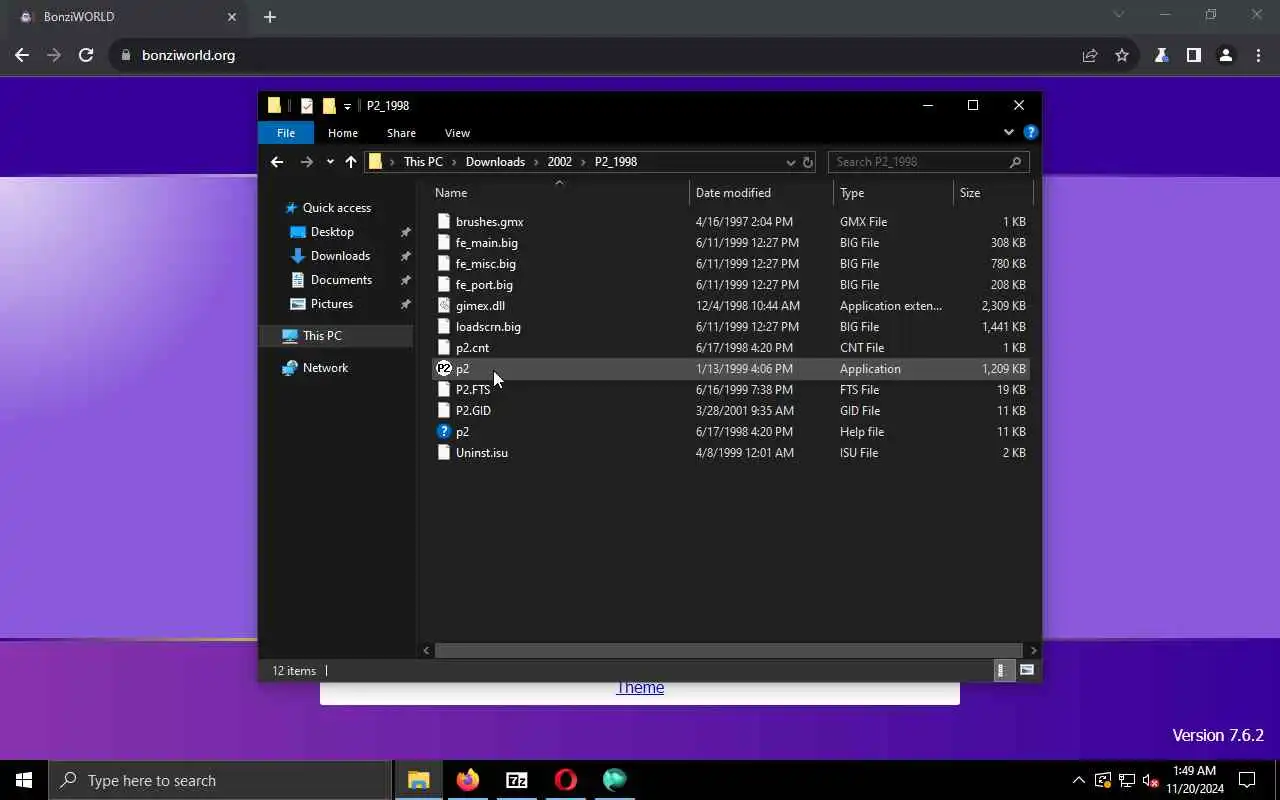Select the BonziWORLD browser tab
Image resolution: width=1280 pixels, height=800 pixels.
click(126, 17)
